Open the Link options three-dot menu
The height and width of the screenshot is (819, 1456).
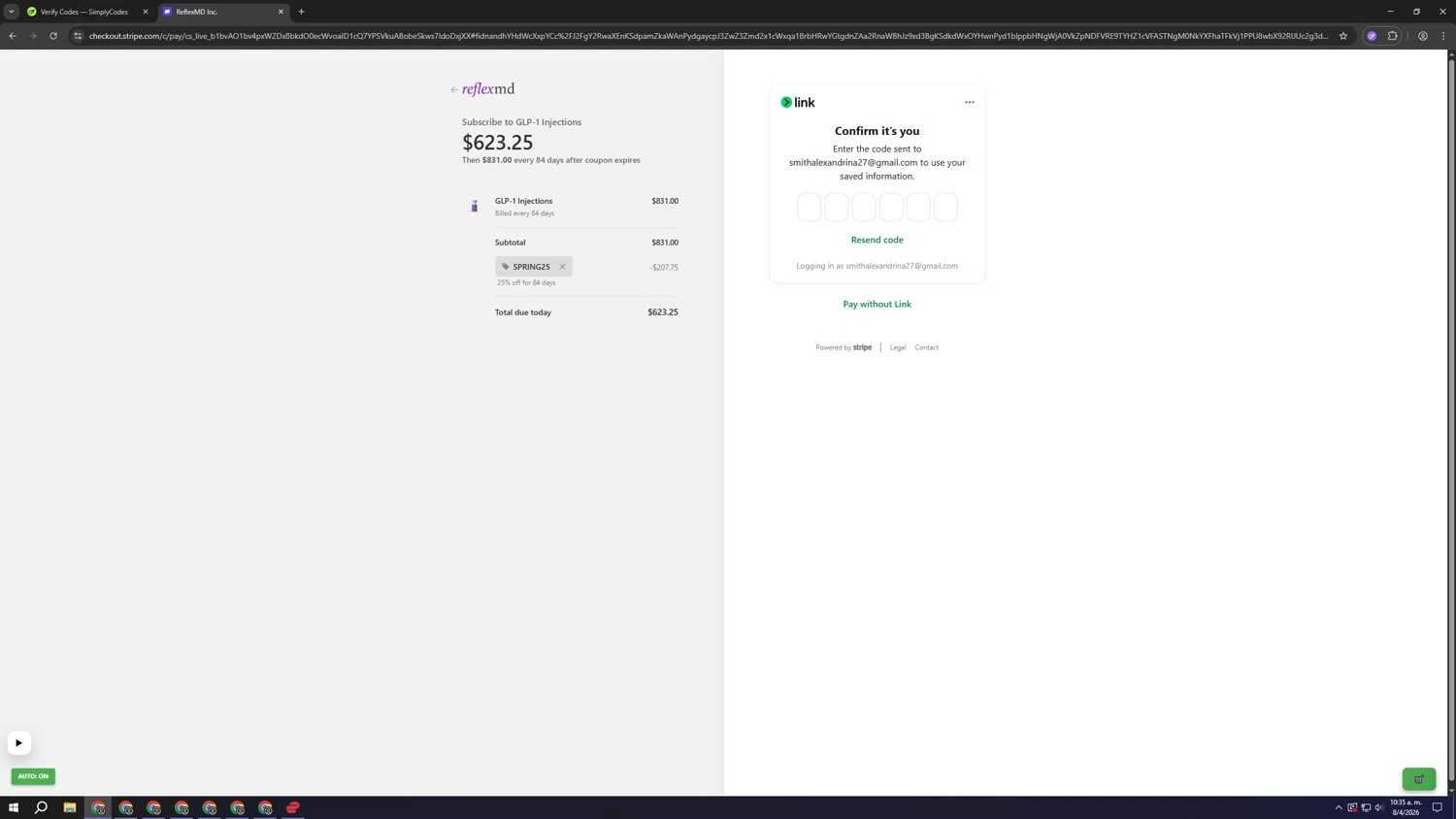(969, 102)
